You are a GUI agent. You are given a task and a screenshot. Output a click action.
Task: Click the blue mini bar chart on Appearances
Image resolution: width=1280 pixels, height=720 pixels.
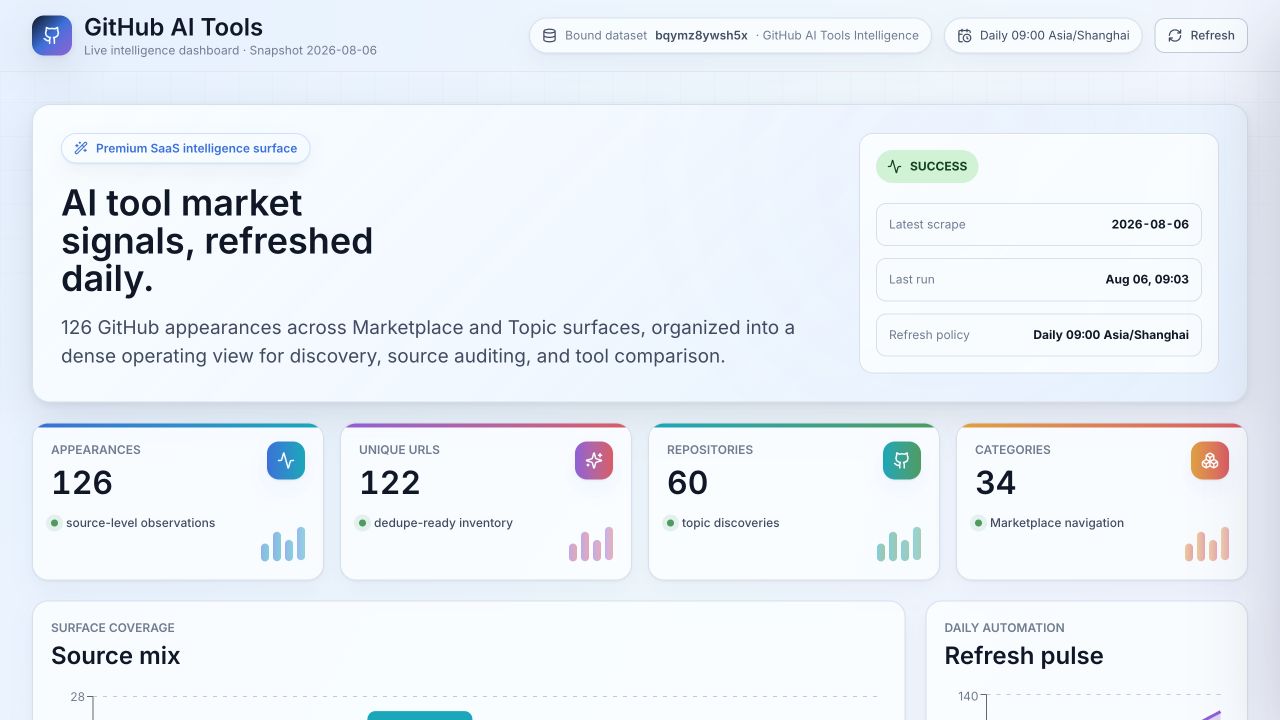(283, 544)
